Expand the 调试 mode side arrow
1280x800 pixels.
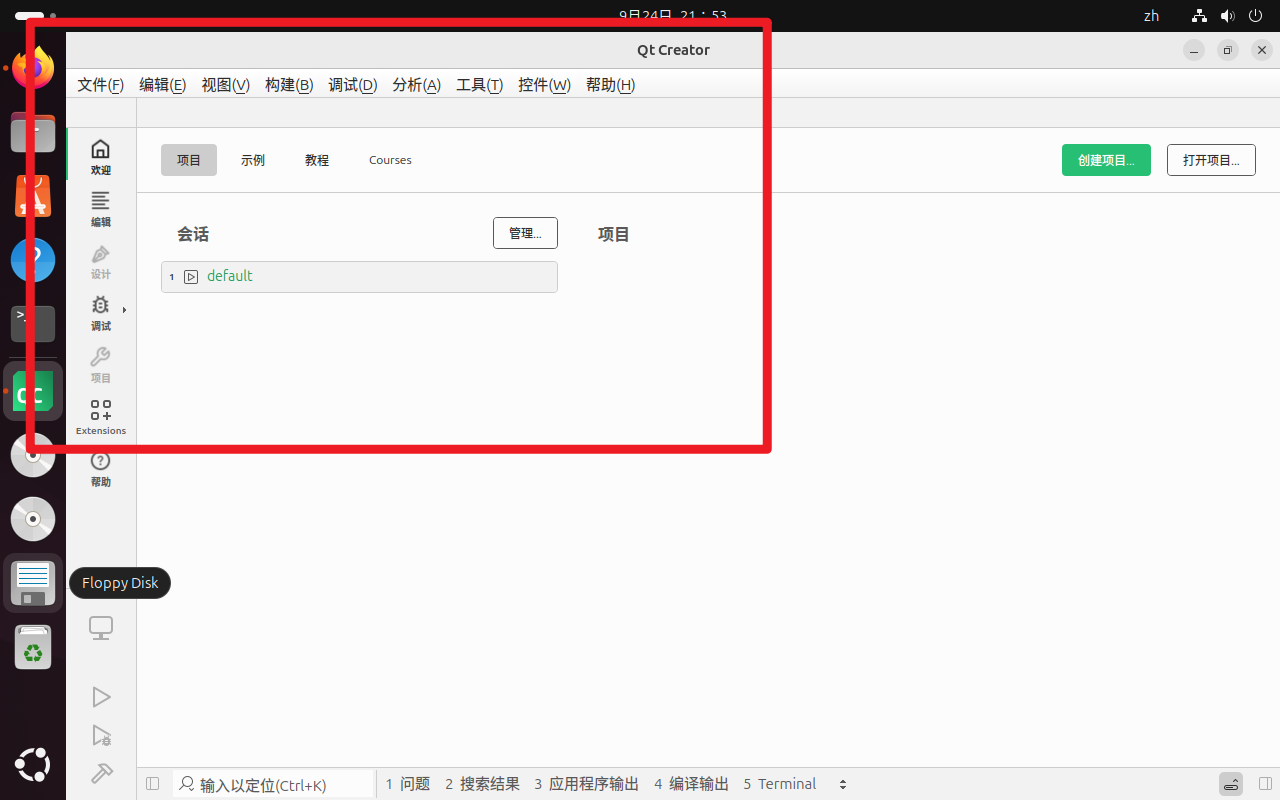[124, 310]
